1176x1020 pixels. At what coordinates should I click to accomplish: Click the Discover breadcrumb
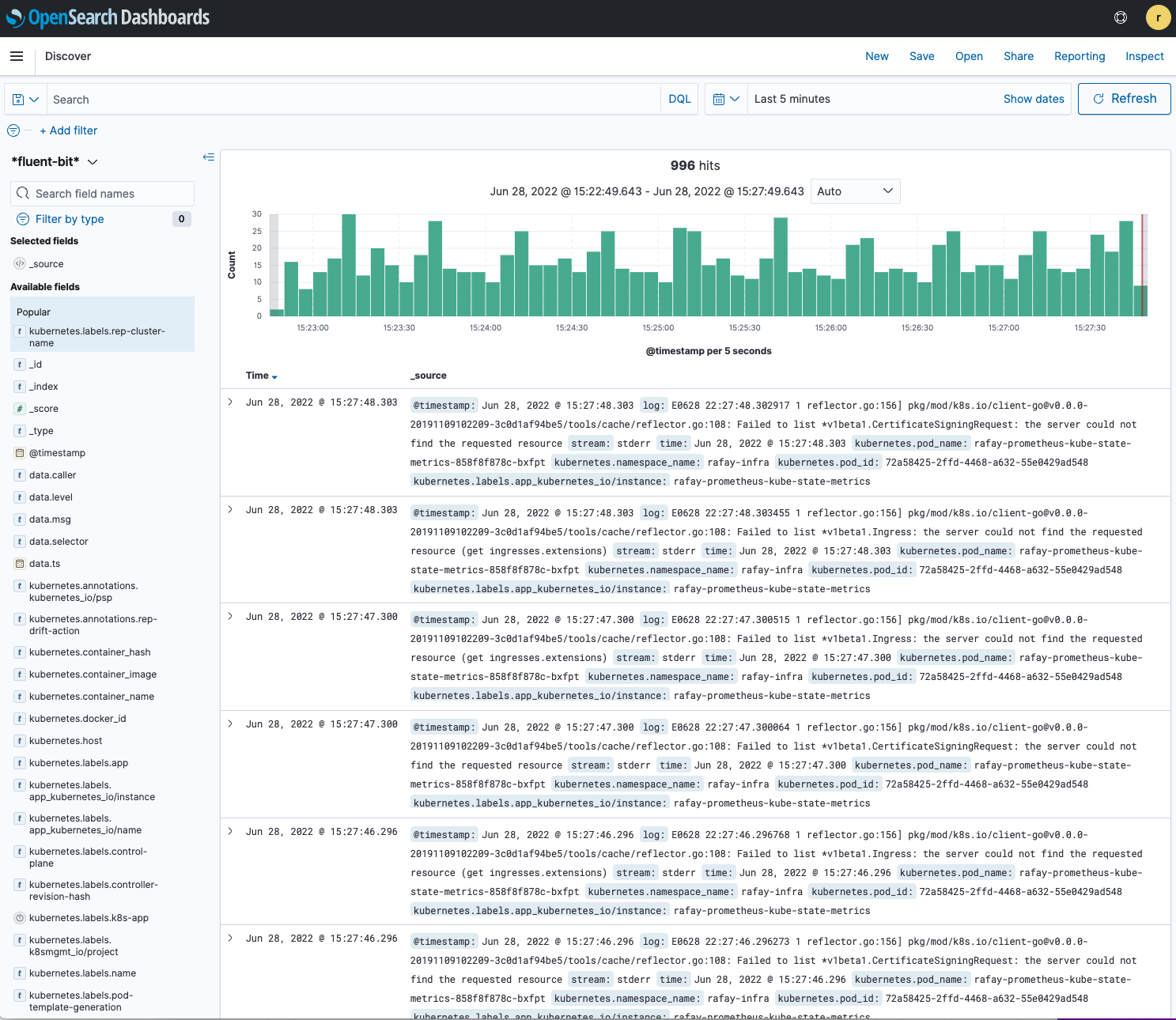click(68, 56)
